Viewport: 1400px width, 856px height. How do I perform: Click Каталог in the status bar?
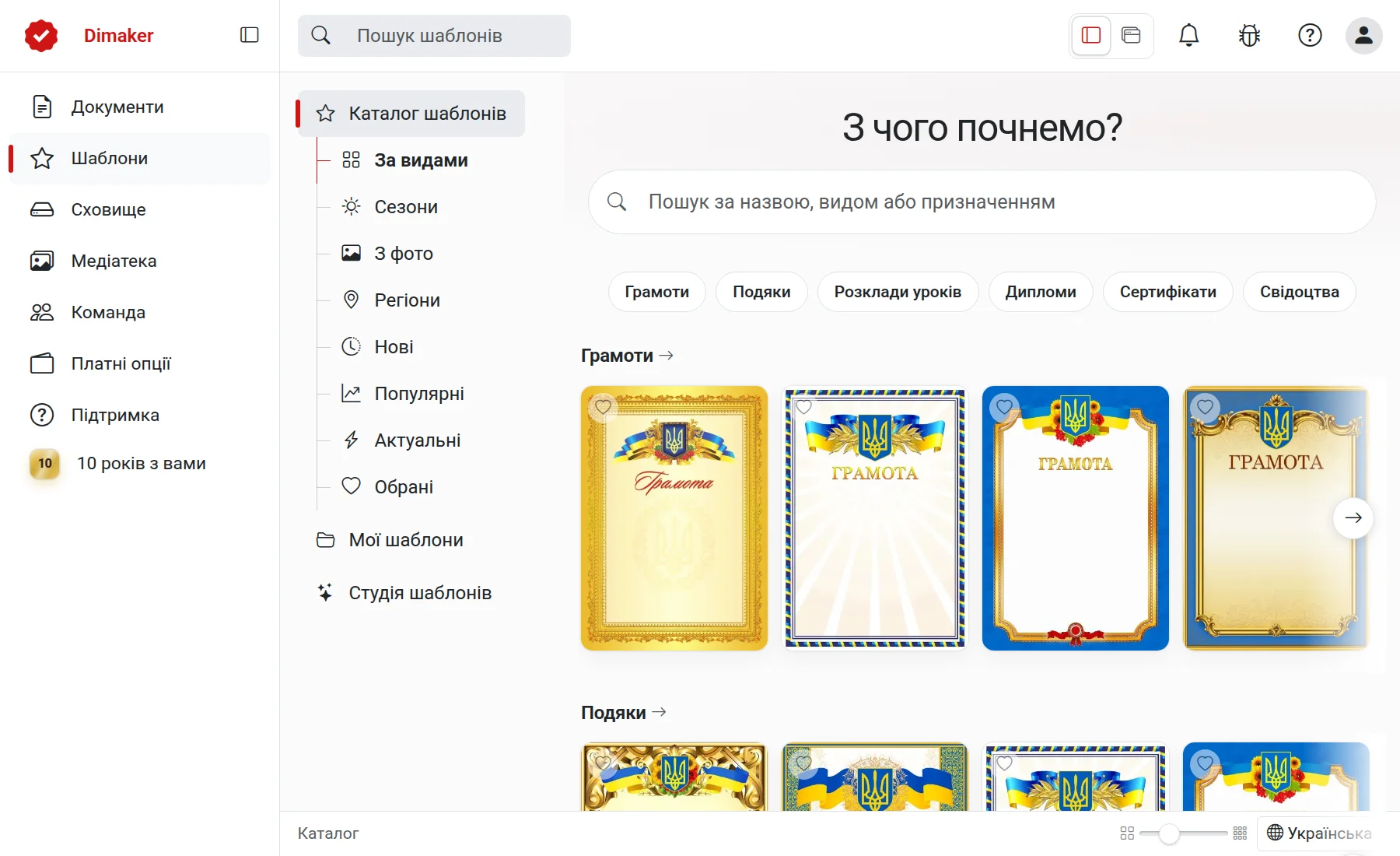[x=328, y=833]
